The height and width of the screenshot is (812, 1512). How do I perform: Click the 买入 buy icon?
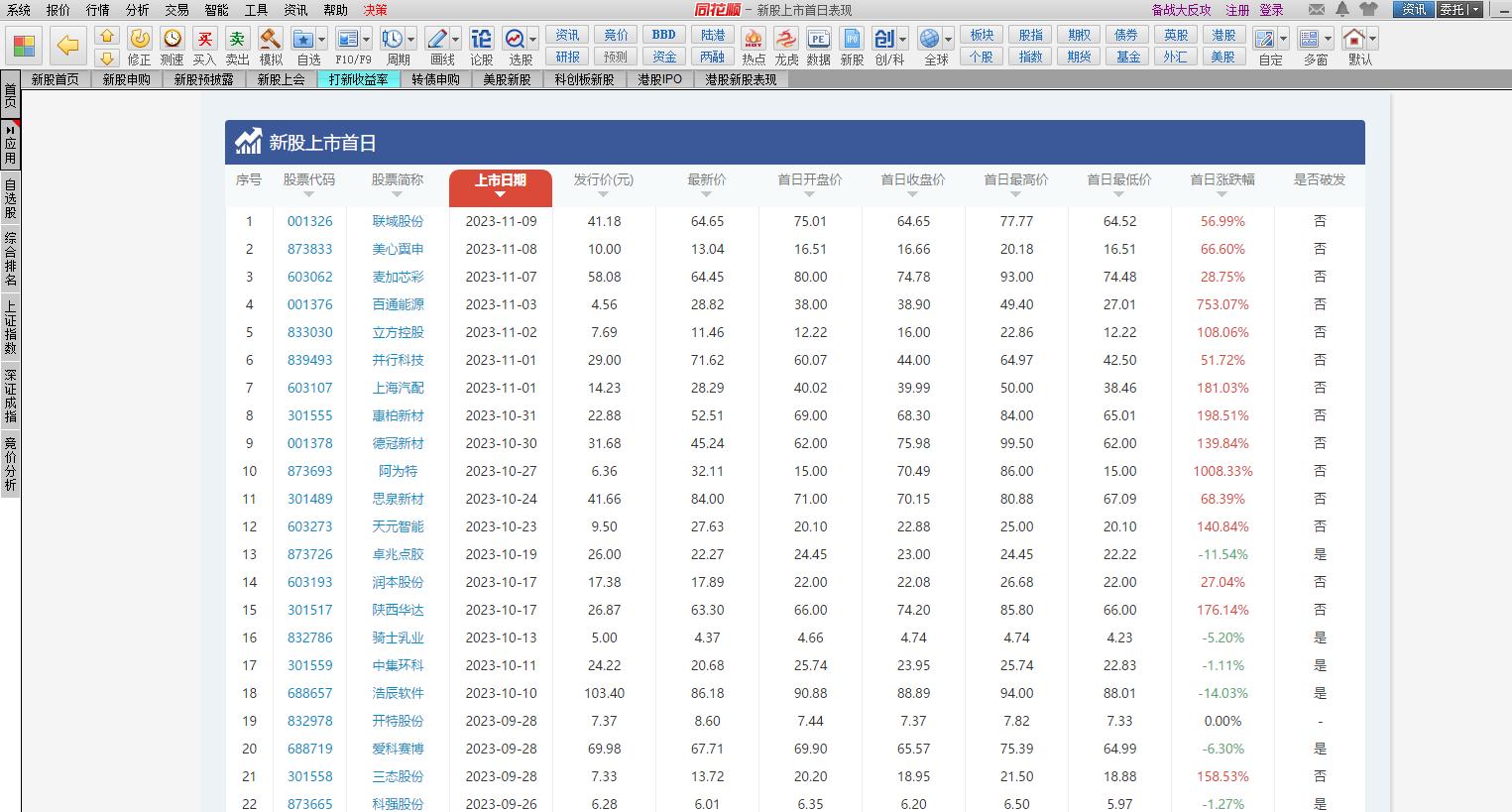pyautogui.click(x=205, y=40)
